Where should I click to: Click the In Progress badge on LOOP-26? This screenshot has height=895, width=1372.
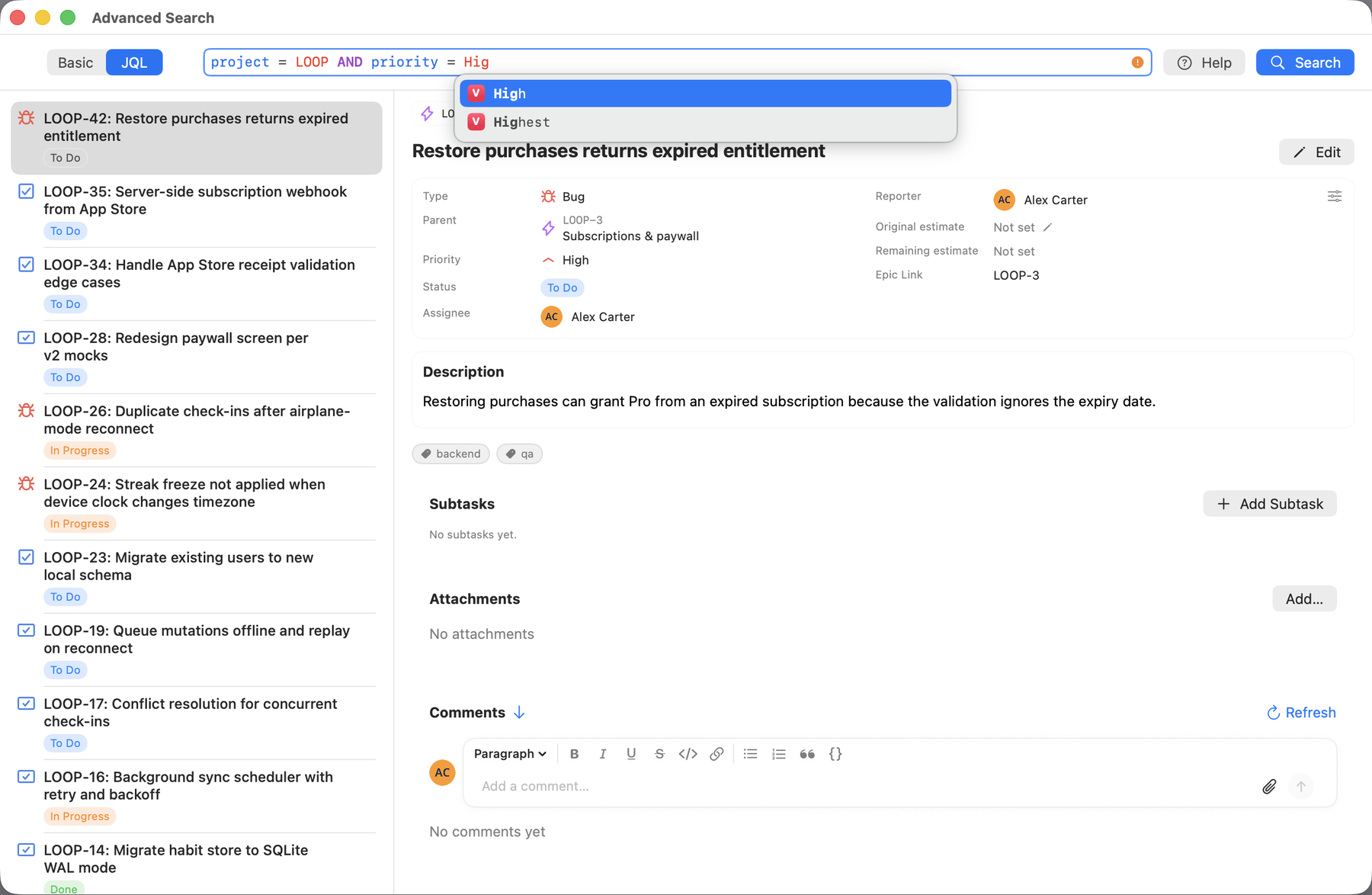80,451
